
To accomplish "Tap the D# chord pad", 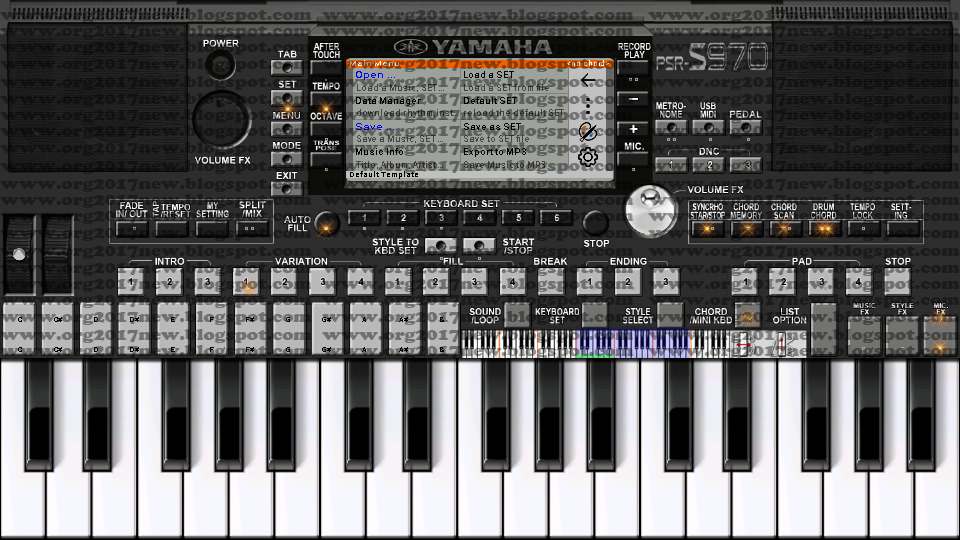I will coord(135,329).
